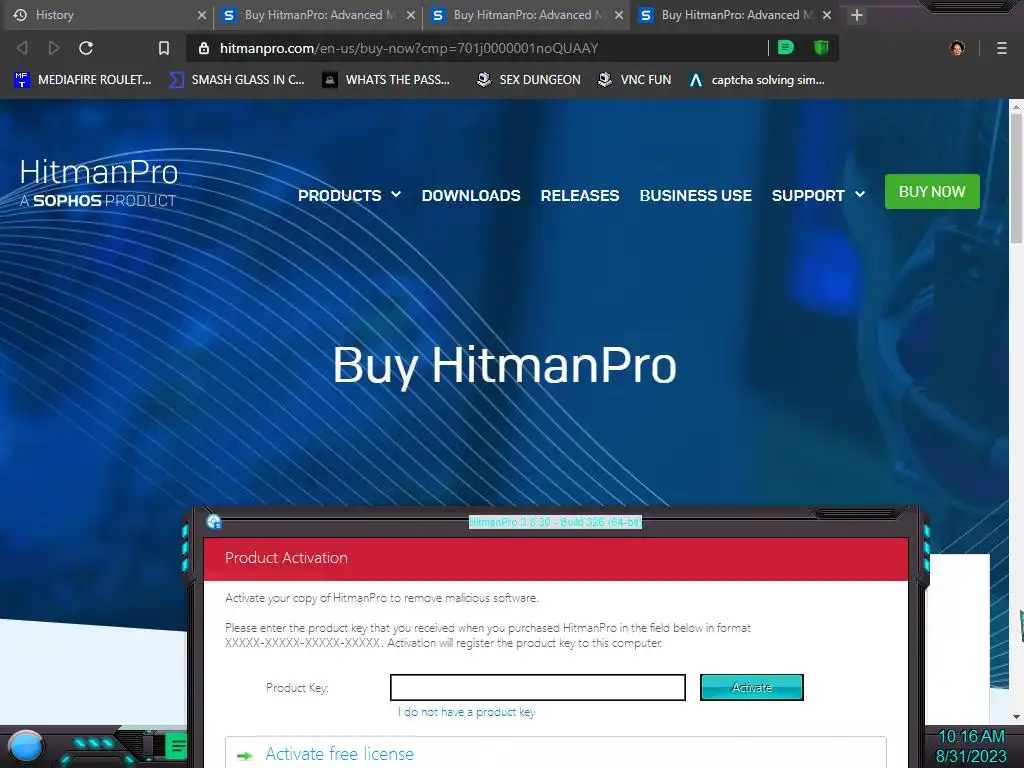
Task: Switch to the History tab
Action: pos(108,15)
